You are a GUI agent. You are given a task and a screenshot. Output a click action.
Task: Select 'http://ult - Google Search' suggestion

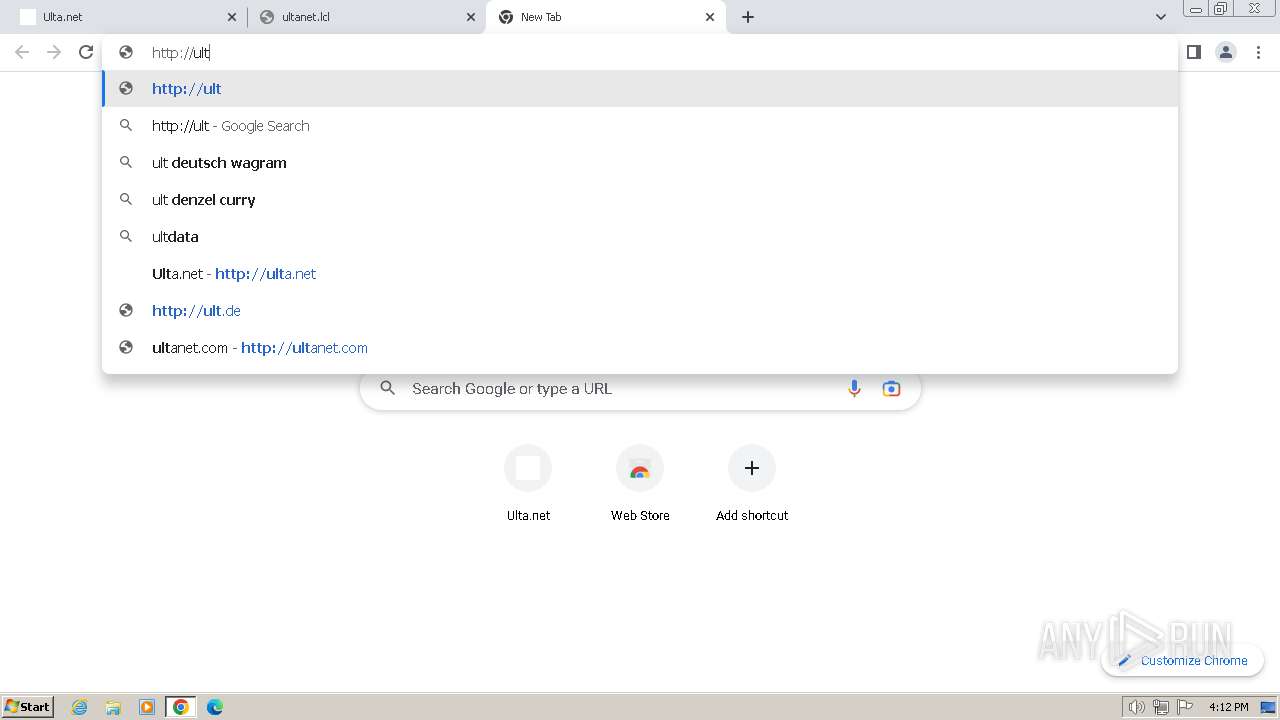click(x=640, y=125)
